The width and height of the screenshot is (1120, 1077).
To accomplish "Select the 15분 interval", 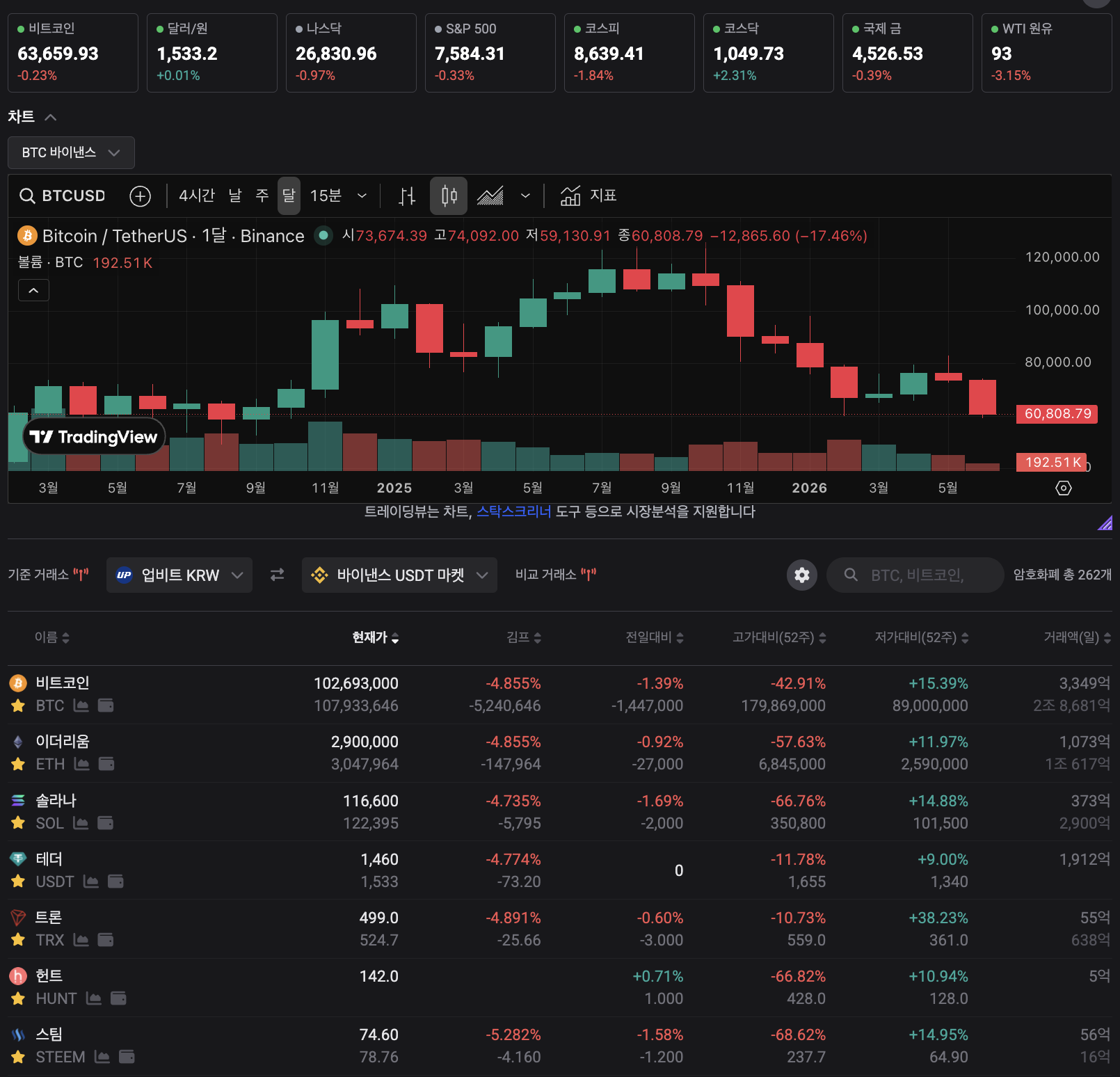I will (x=326, y=196).
